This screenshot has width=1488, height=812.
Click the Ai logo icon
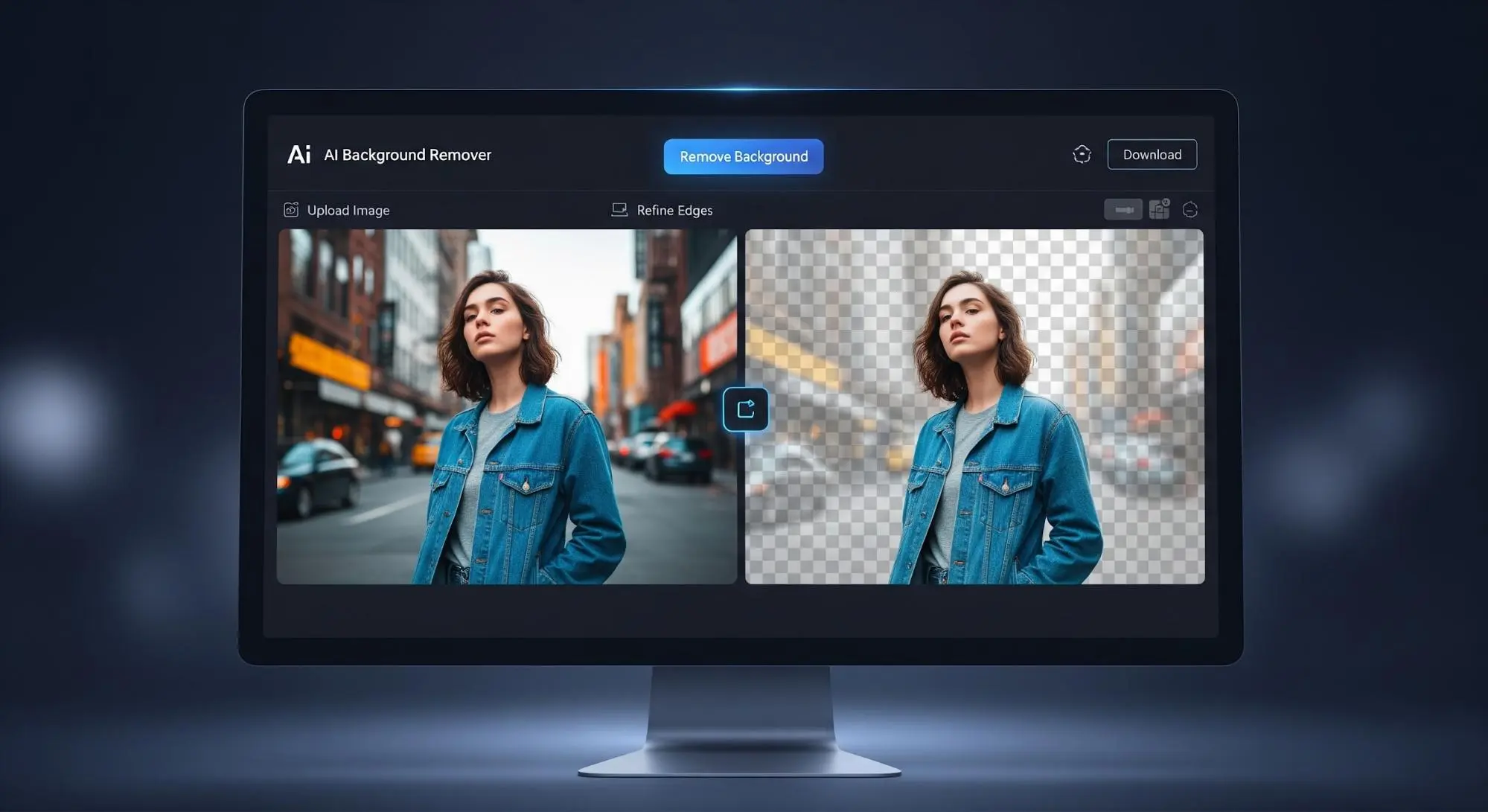[298, 154]
